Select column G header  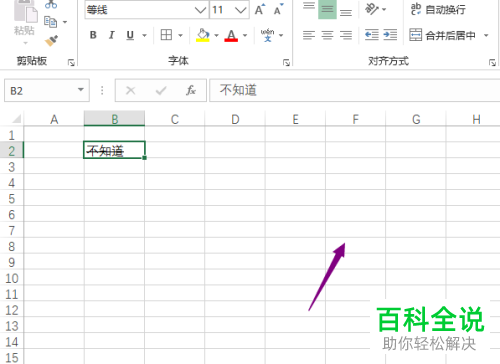tap(416, 119)
